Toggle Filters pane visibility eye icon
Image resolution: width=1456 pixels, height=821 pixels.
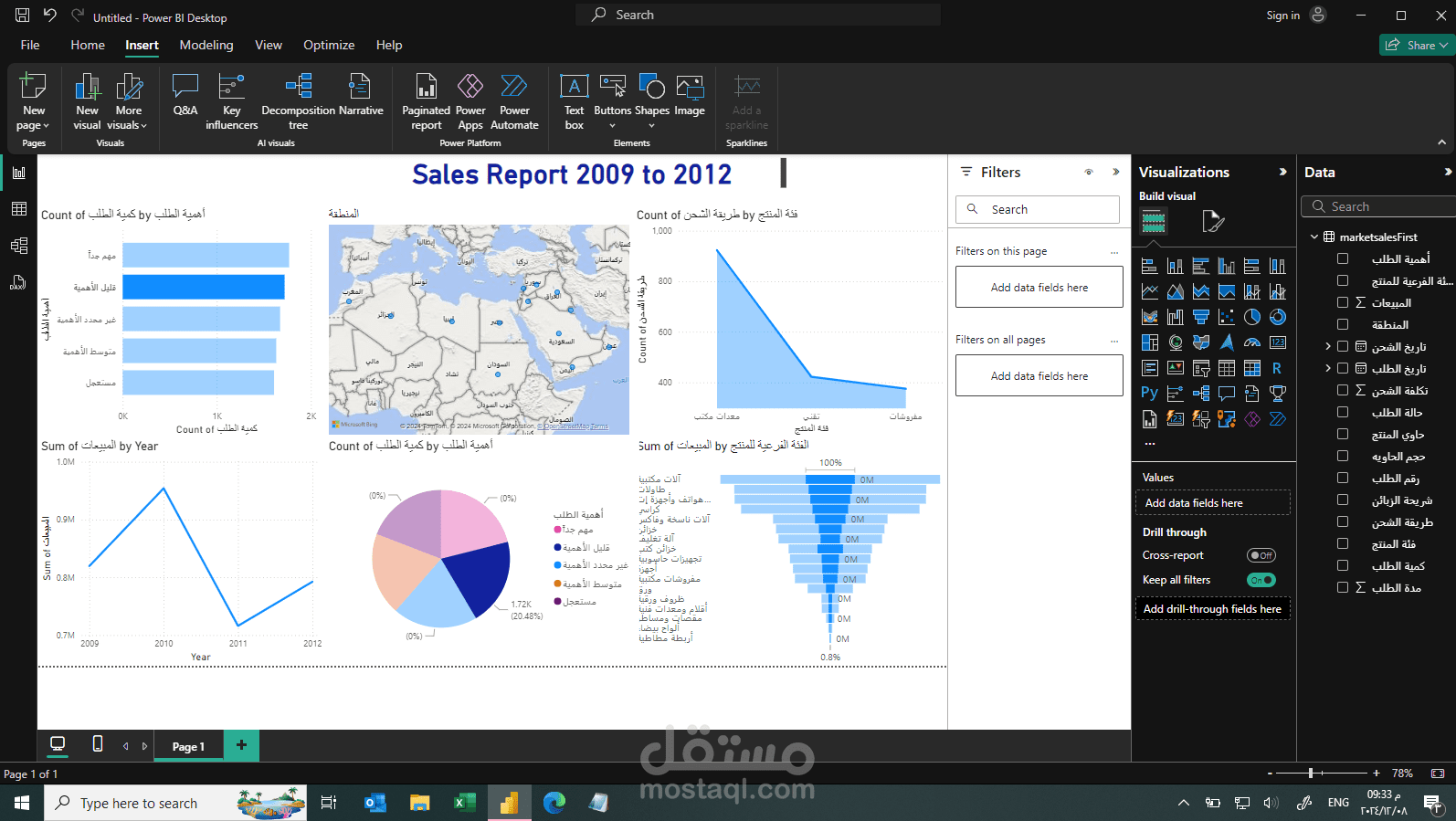click(1089, 172)
